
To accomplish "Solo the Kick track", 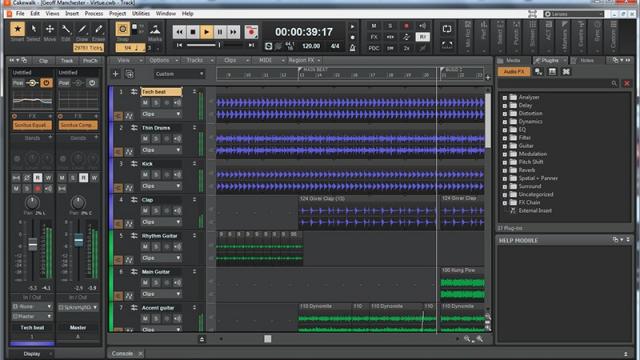I will [x=156, y=175].
